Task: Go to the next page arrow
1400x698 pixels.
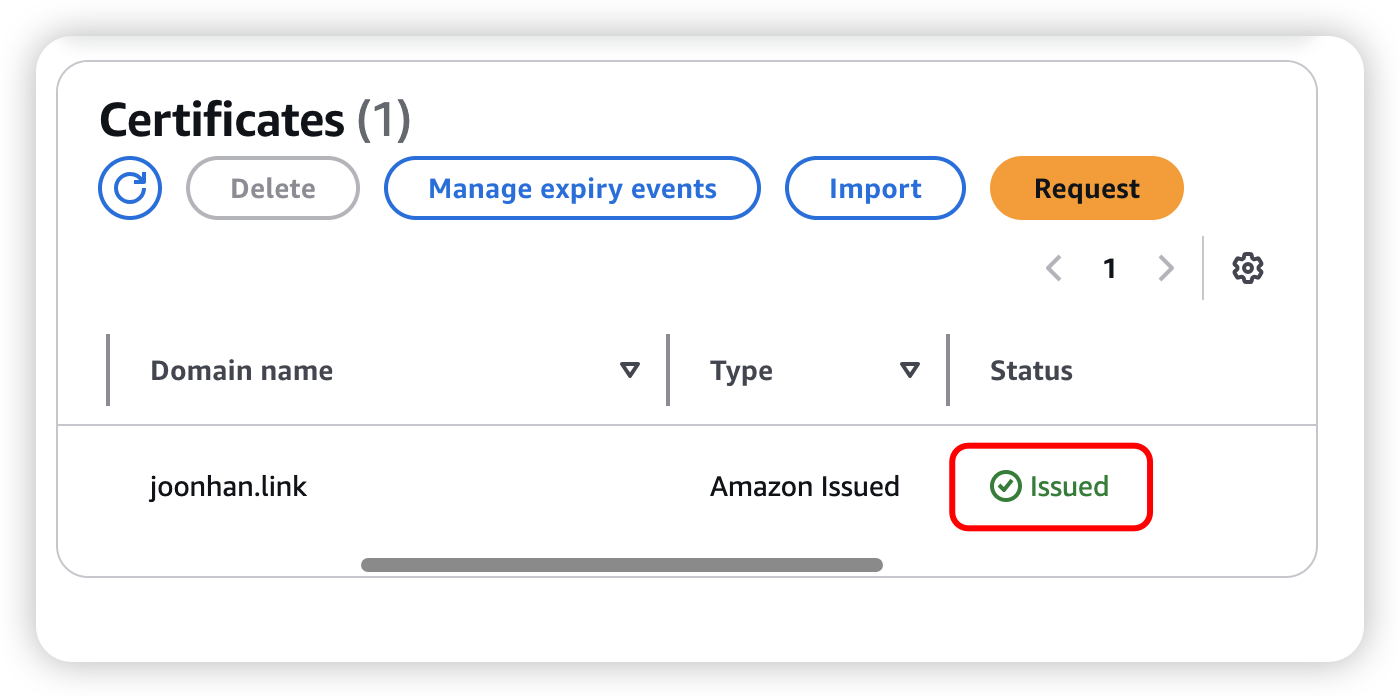Action: (1165, 268)
